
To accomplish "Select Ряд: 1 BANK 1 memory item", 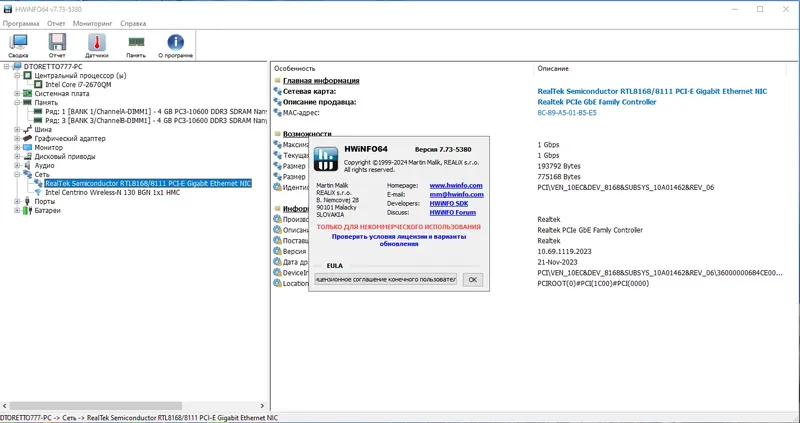I will coord(156,111).
